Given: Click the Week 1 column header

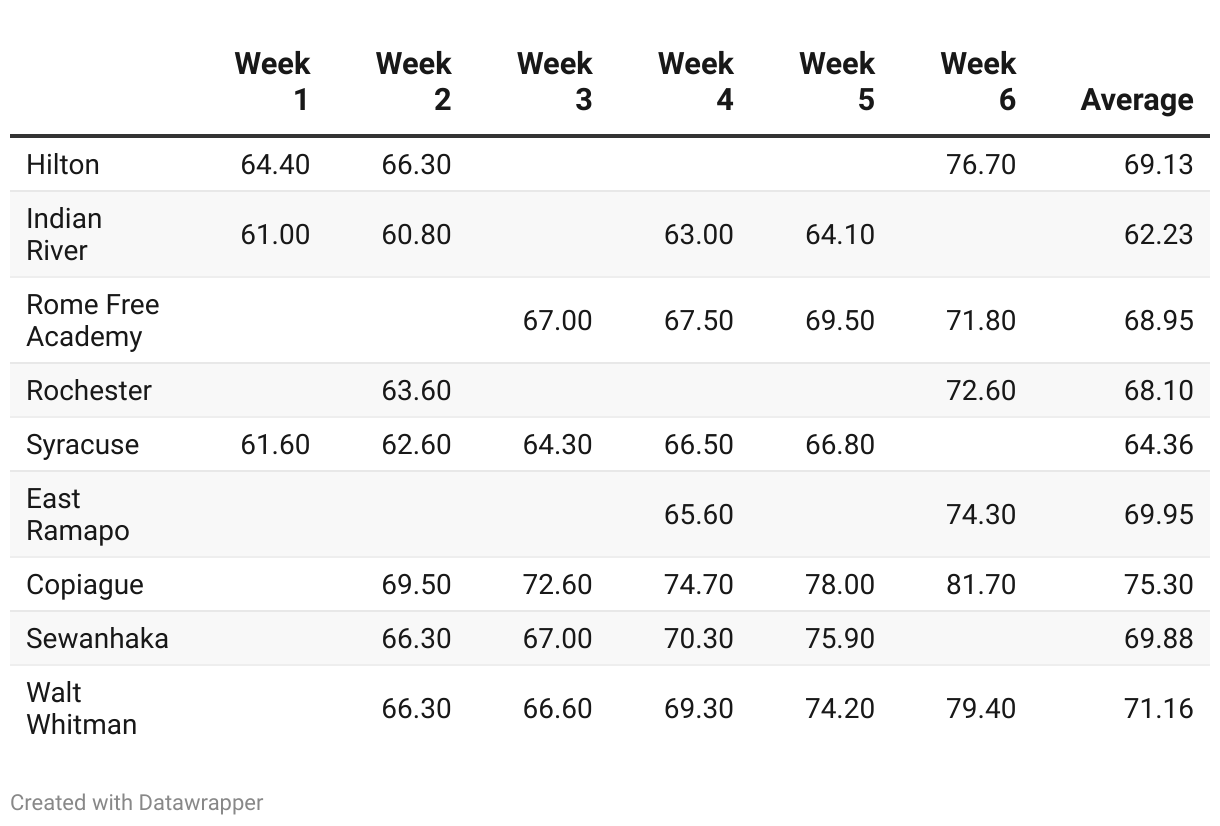Looking at the screenshot, I should (x=272, y=81).
